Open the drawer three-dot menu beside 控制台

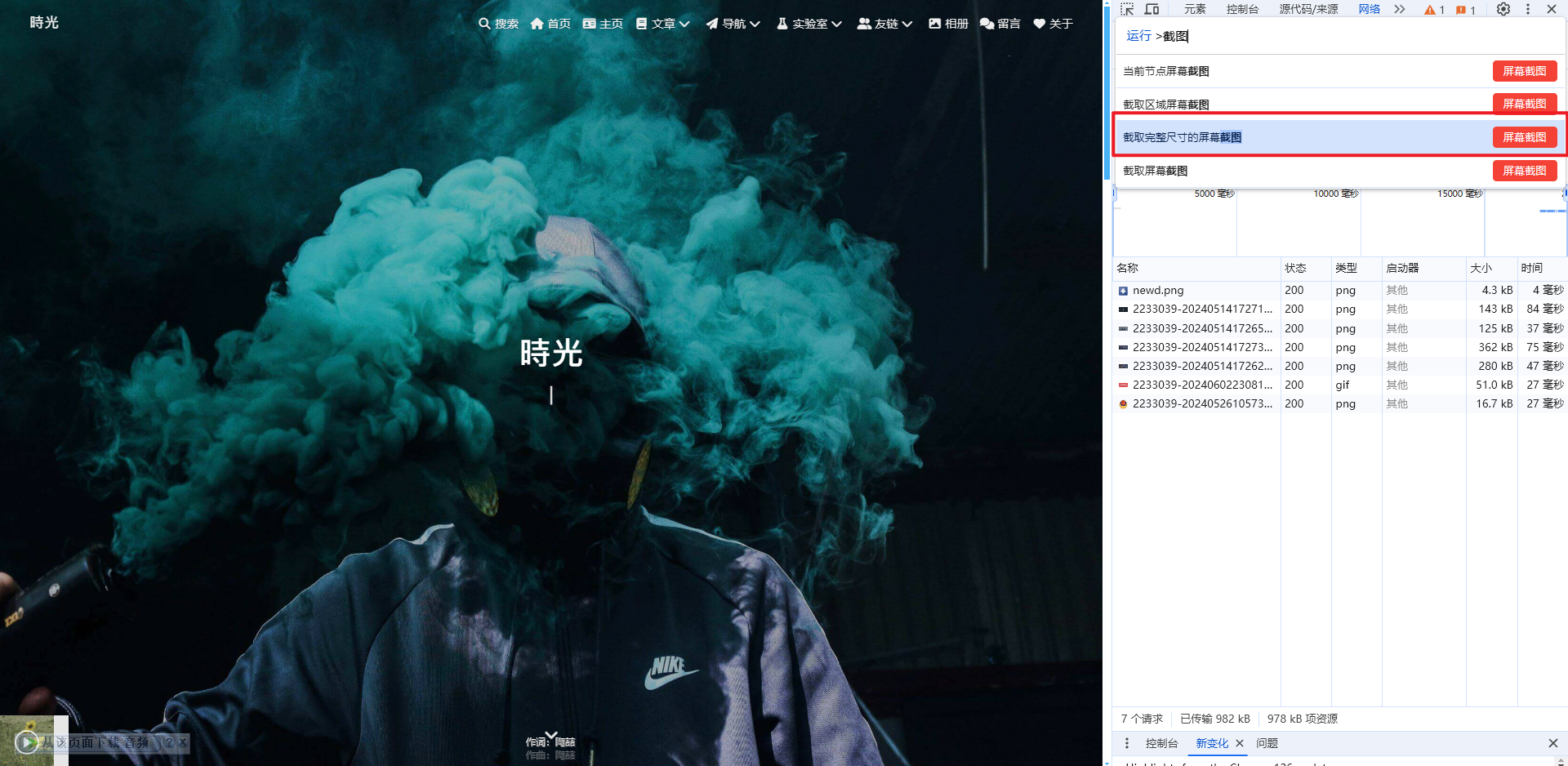[x=1127, y=743]
